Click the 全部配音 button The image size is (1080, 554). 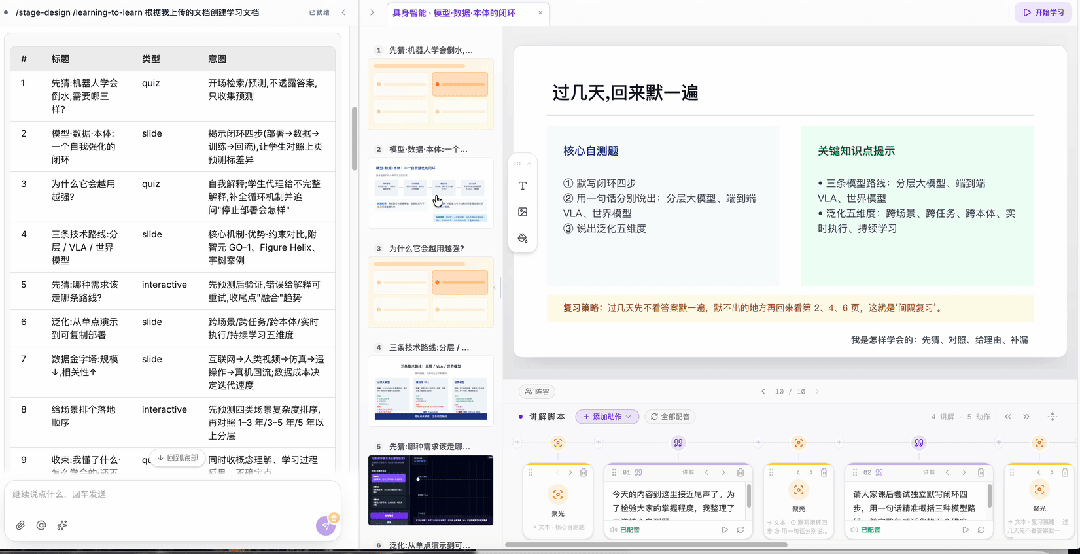coord(669,417)
